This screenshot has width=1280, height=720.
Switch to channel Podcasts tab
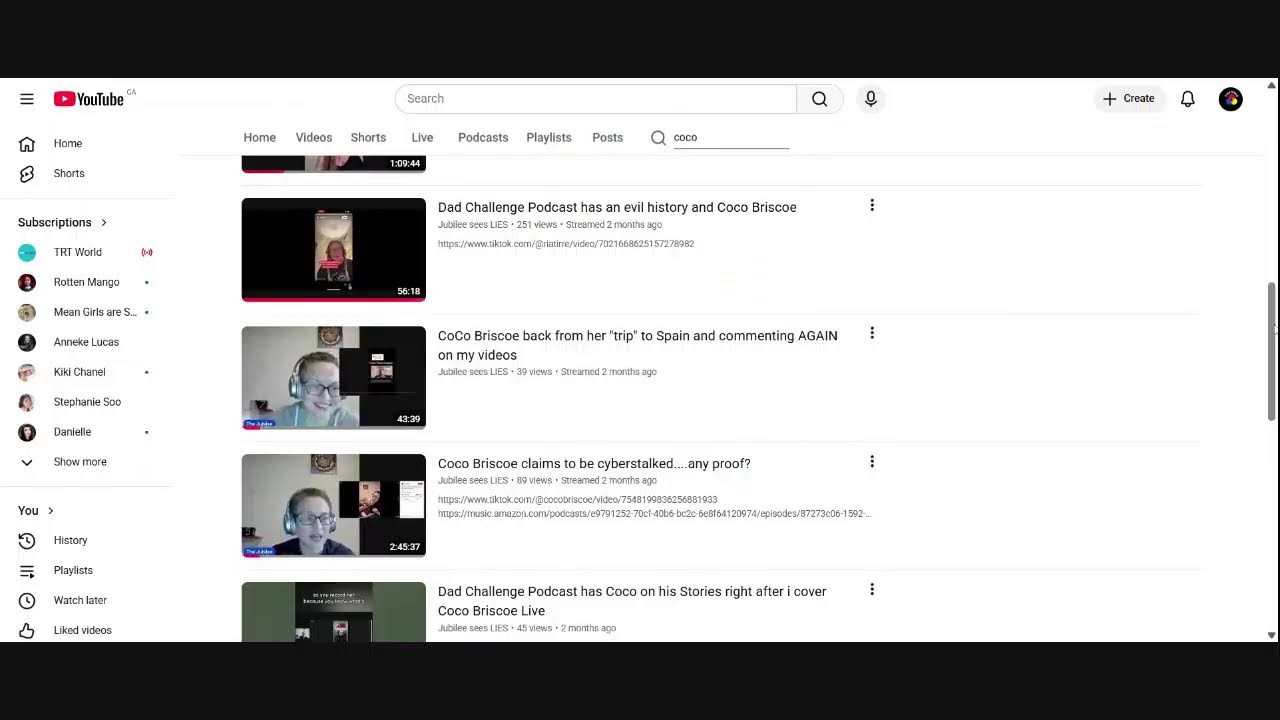point(483,137)
